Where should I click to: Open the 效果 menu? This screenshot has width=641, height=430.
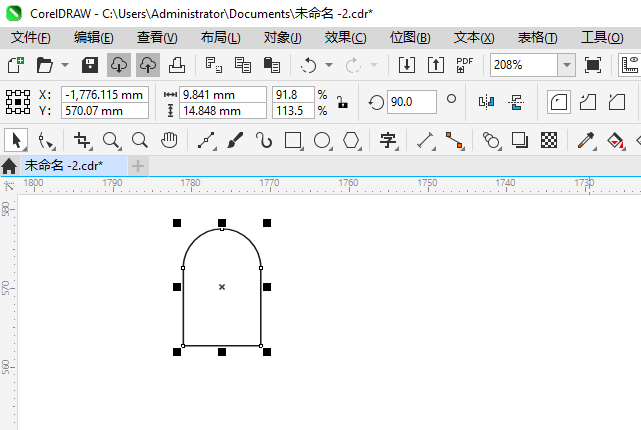(345, 37)
